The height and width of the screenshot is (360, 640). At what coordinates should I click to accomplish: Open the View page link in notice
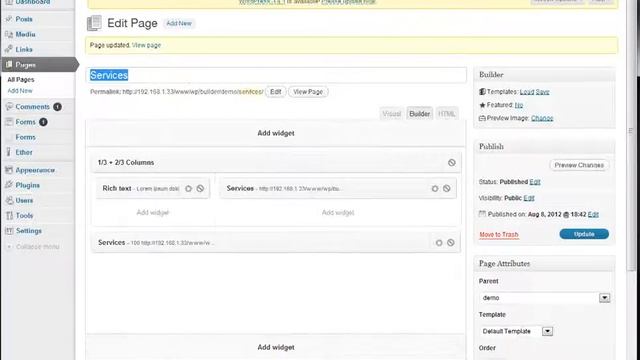pos(146,45)
